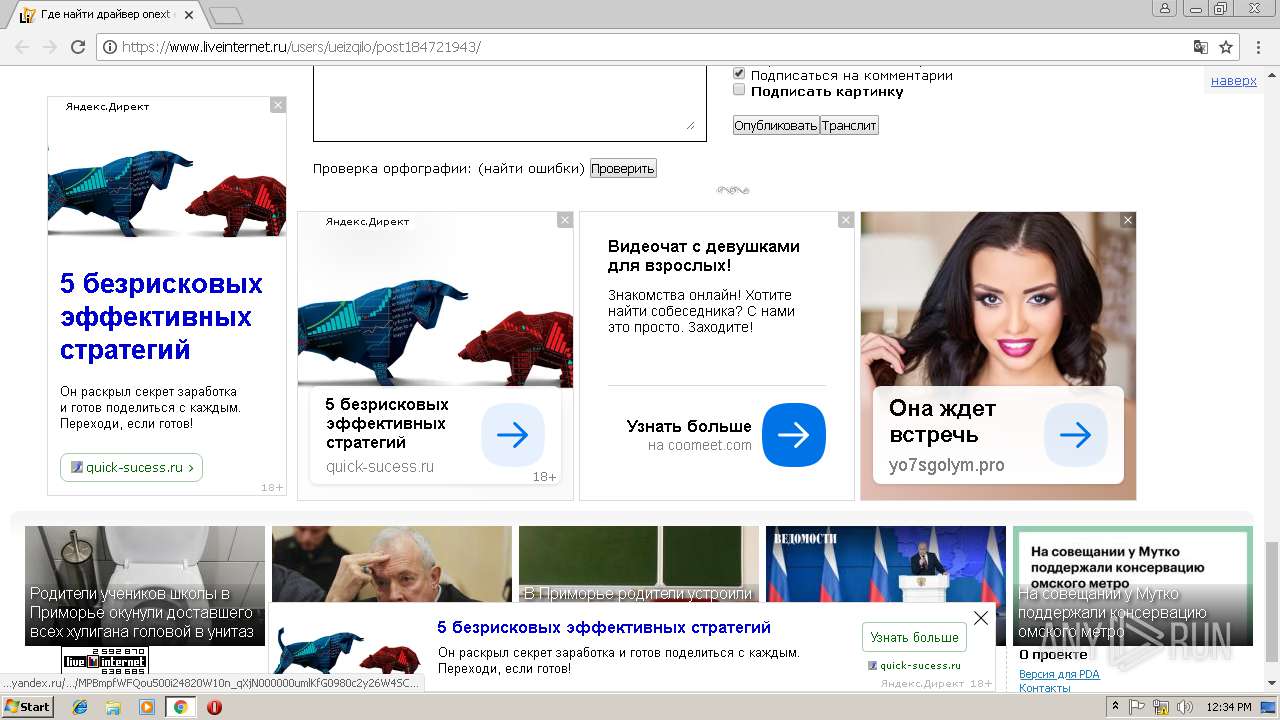1280x720 pixels.
Task: Click the 'Версия для PDA' link
Action: click(x=1059, y=674)
